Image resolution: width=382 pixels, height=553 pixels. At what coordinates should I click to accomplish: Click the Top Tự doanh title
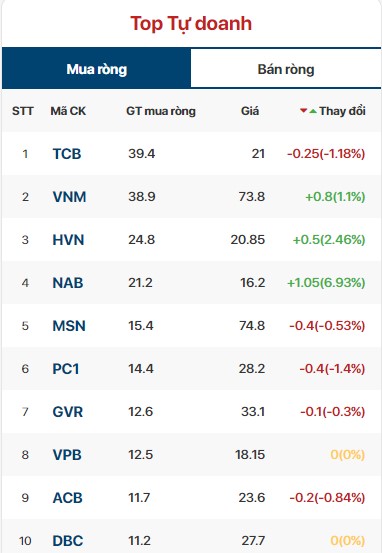click(x=191, y=24)
